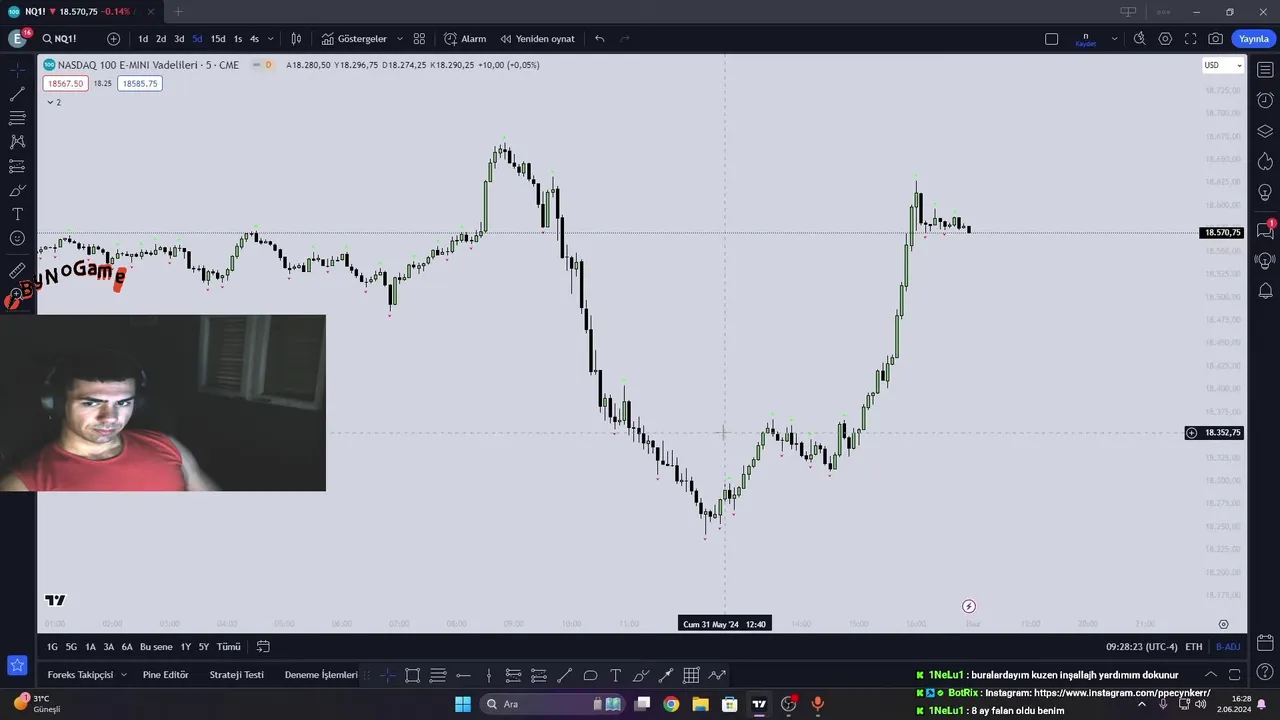This screenshot has height=720, width=1280.
Task: Select the 3d timeframe
Action: (179, 39)
